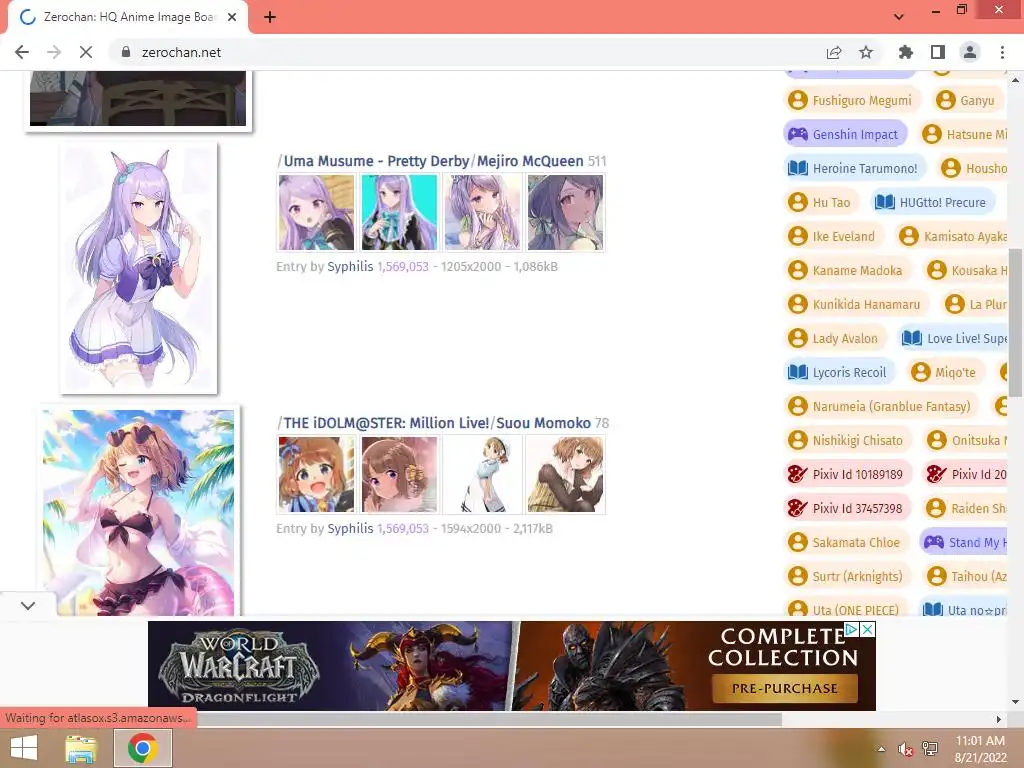Open first small Suou Momoko thumbnail
This screenshot has height=768, width=1024.
pyautogui.click(x=316, y=474)
